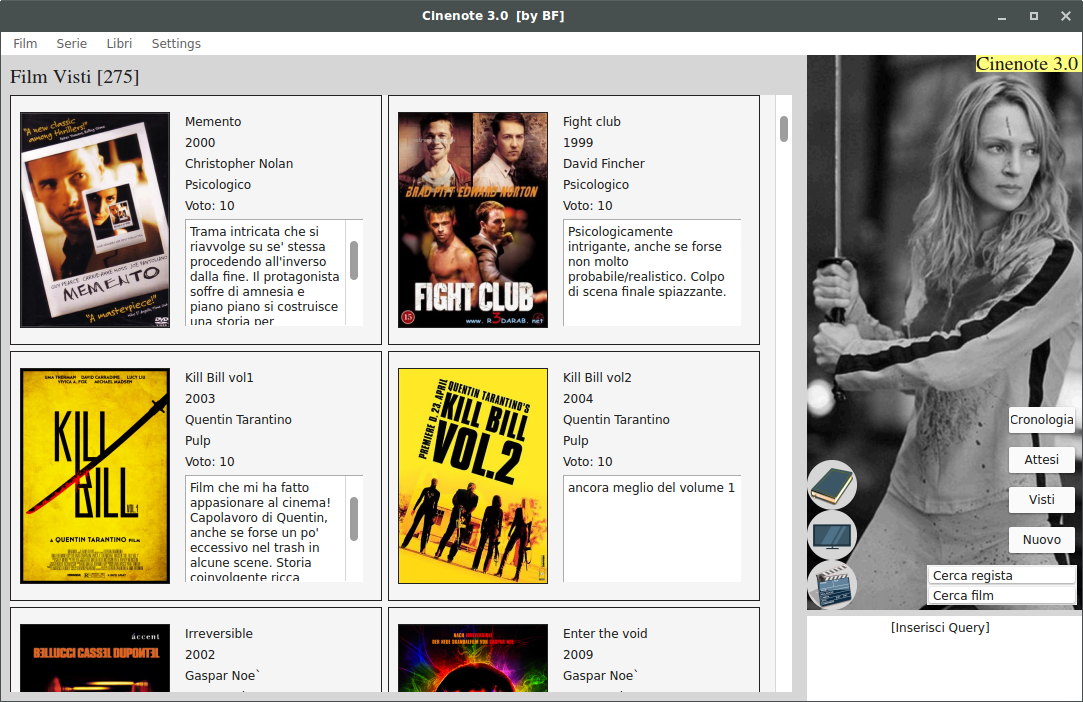
Task: Maximize the Cinenote window
Action: tap(1034, 16)
